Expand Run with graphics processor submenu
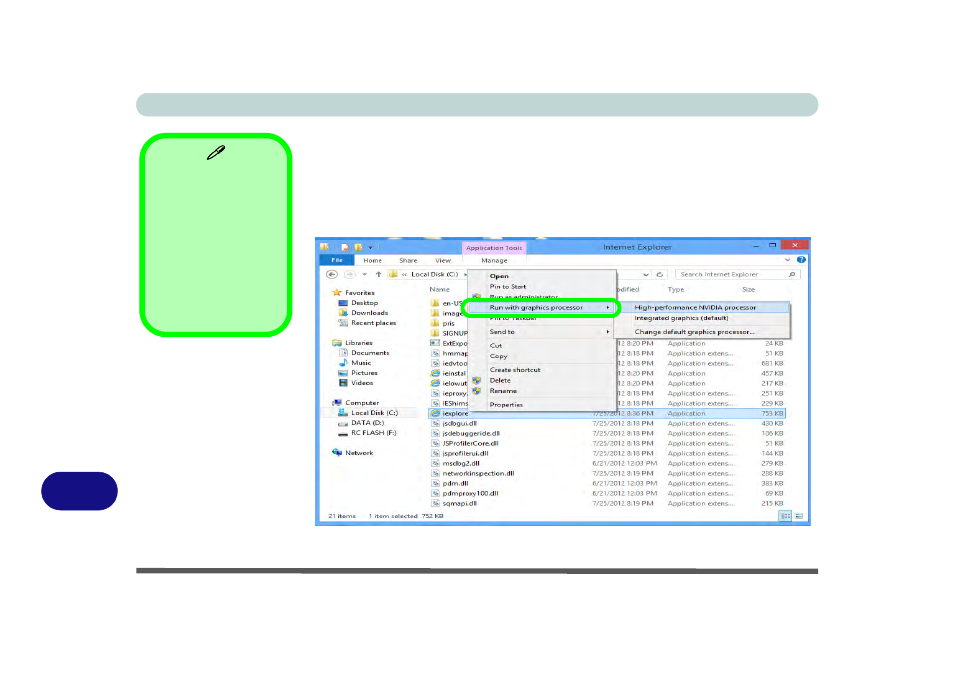The height and width of the screenshot is (673, 954). (x=540, y=308)
